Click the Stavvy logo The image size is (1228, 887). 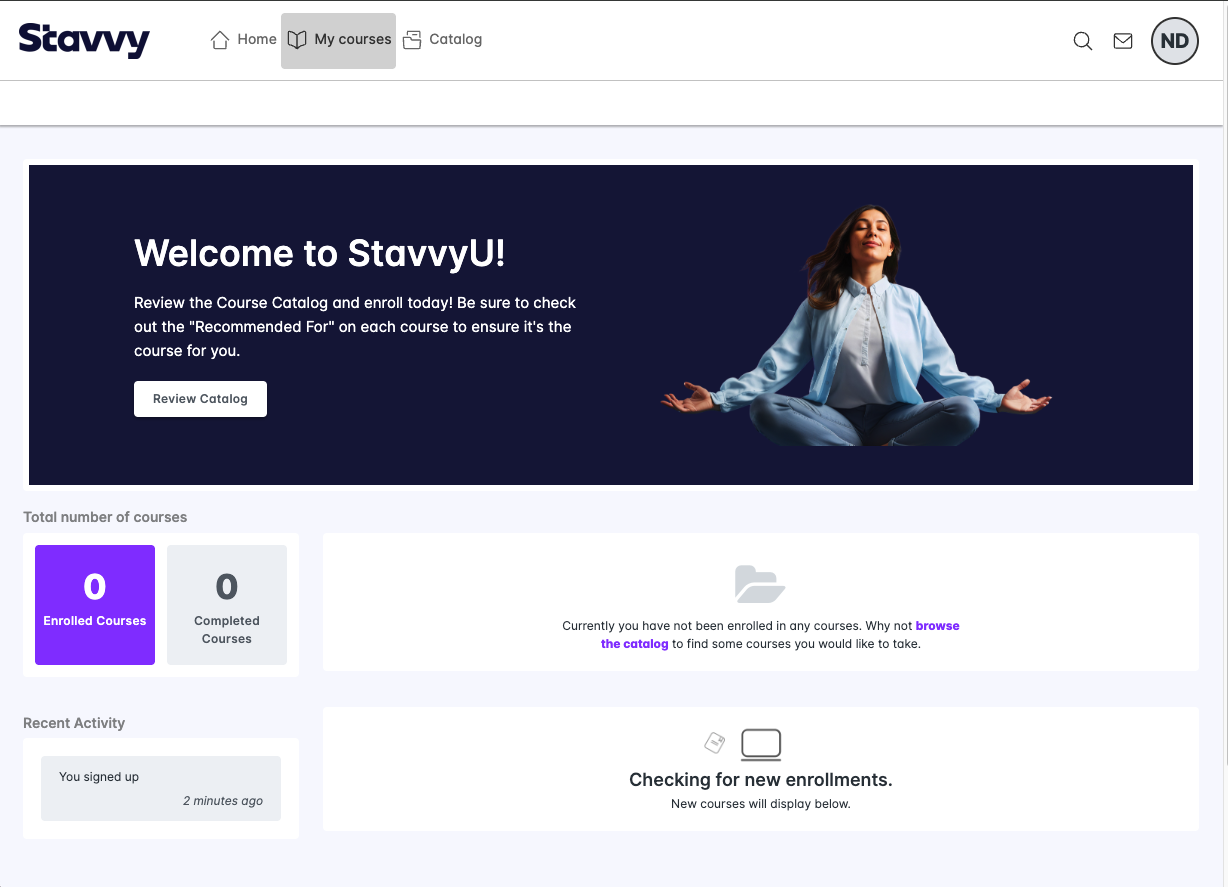pos(84,40)
